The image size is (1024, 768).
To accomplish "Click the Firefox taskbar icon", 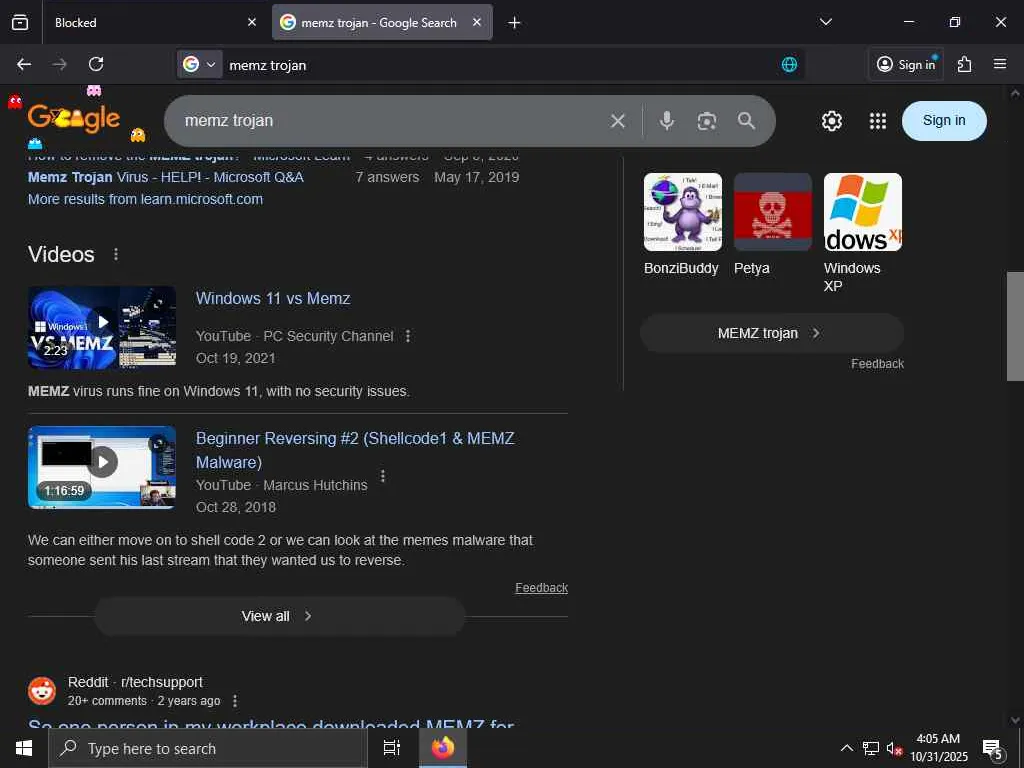I will tap(443, 748).
